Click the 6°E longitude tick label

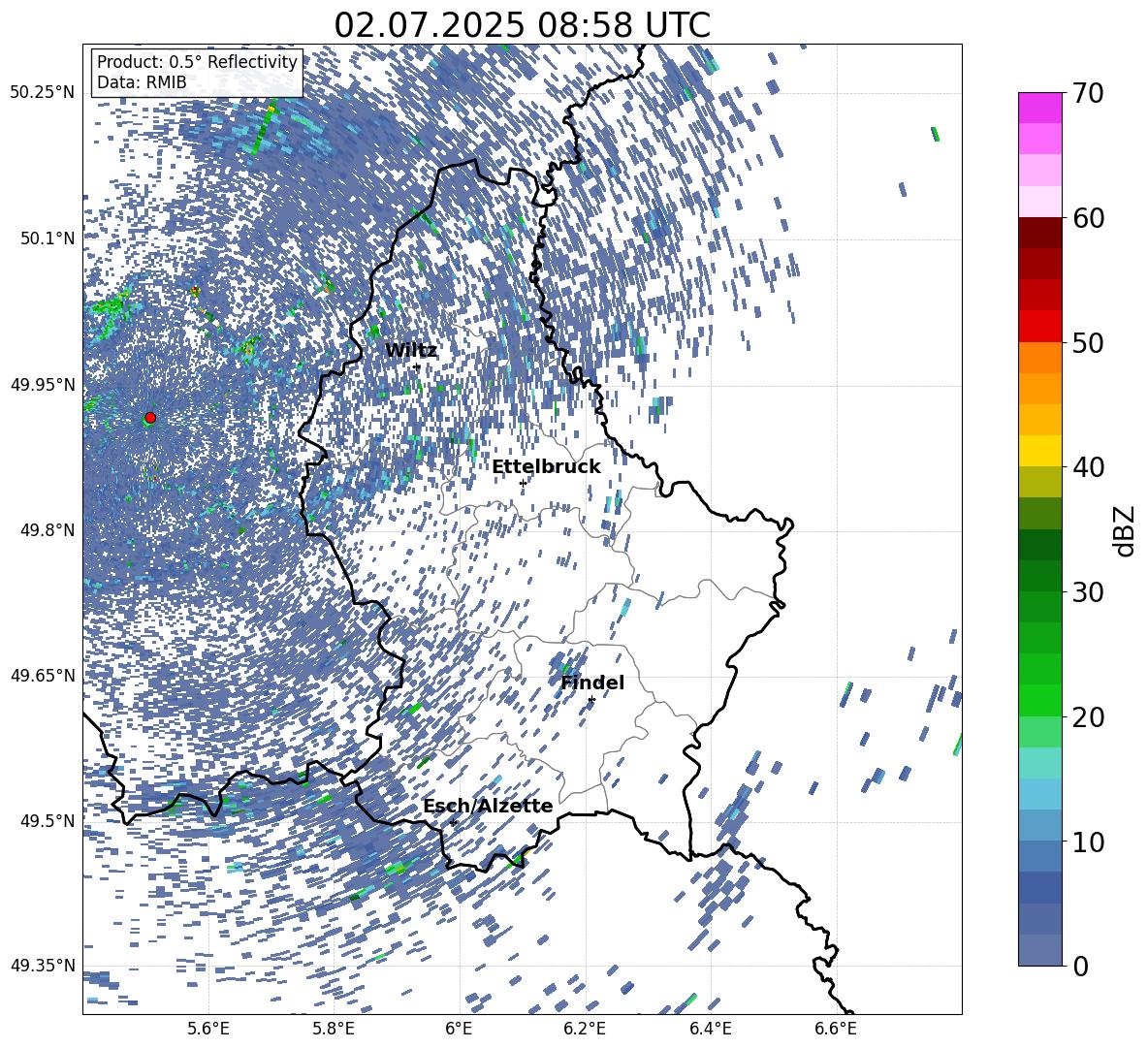459,1029
